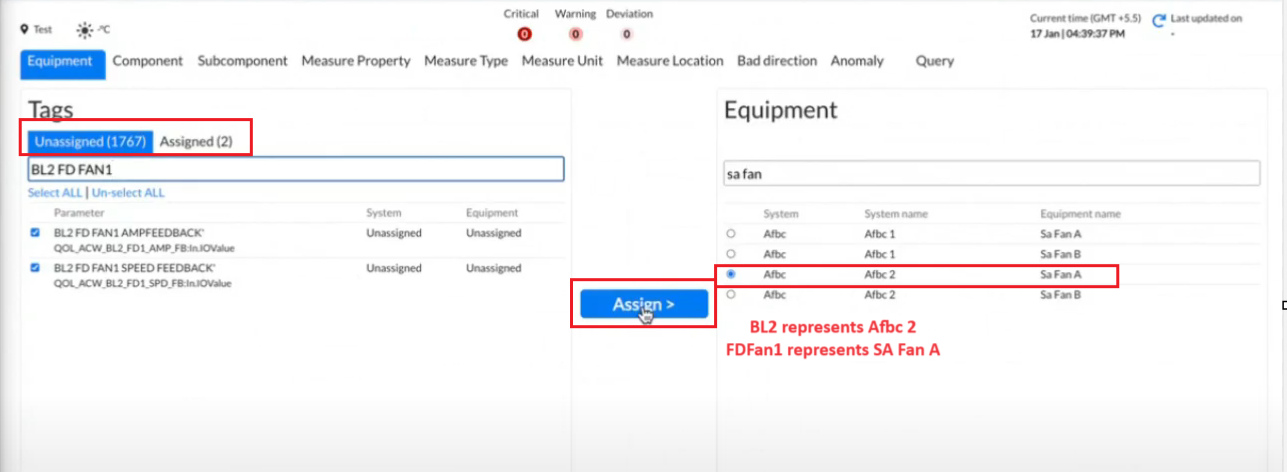Screen dimensions: 1287x472
Task: Click the tags search field with BL2 FD FAN1
Action: (296, 169)
